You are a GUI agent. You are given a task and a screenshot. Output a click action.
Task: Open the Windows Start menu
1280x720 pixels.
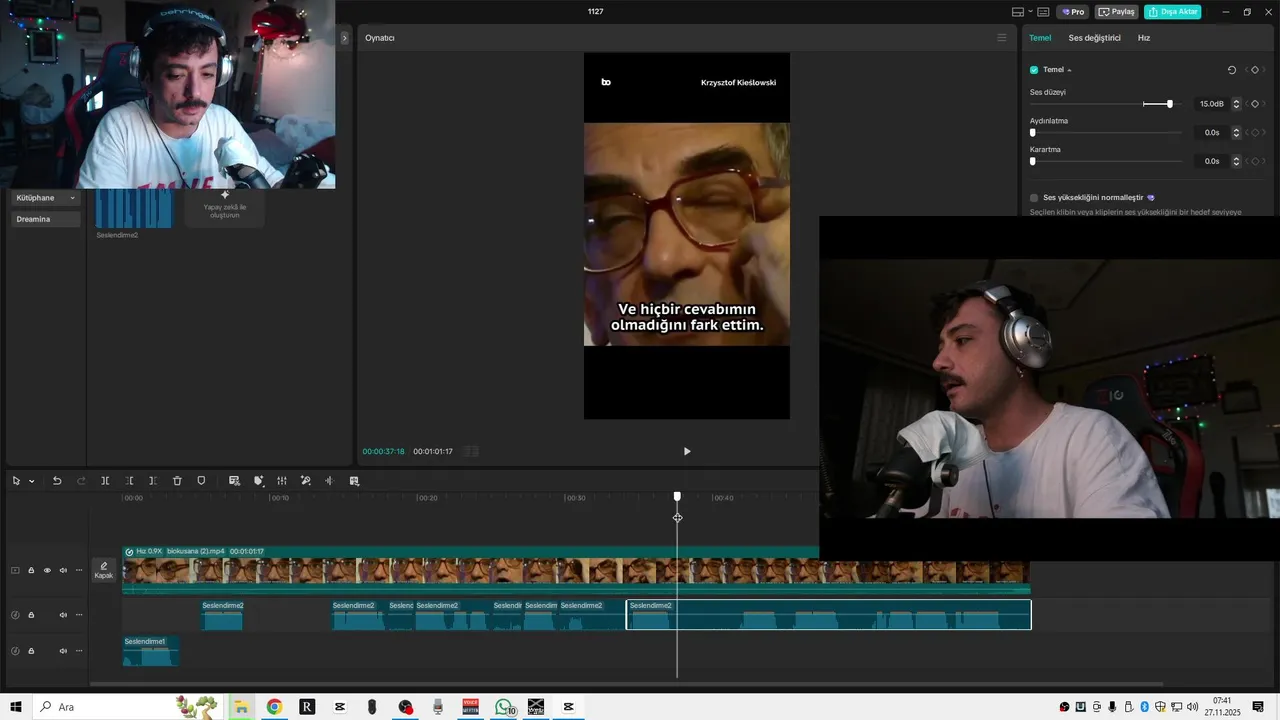pyautogui.click(x=16, y=707)
